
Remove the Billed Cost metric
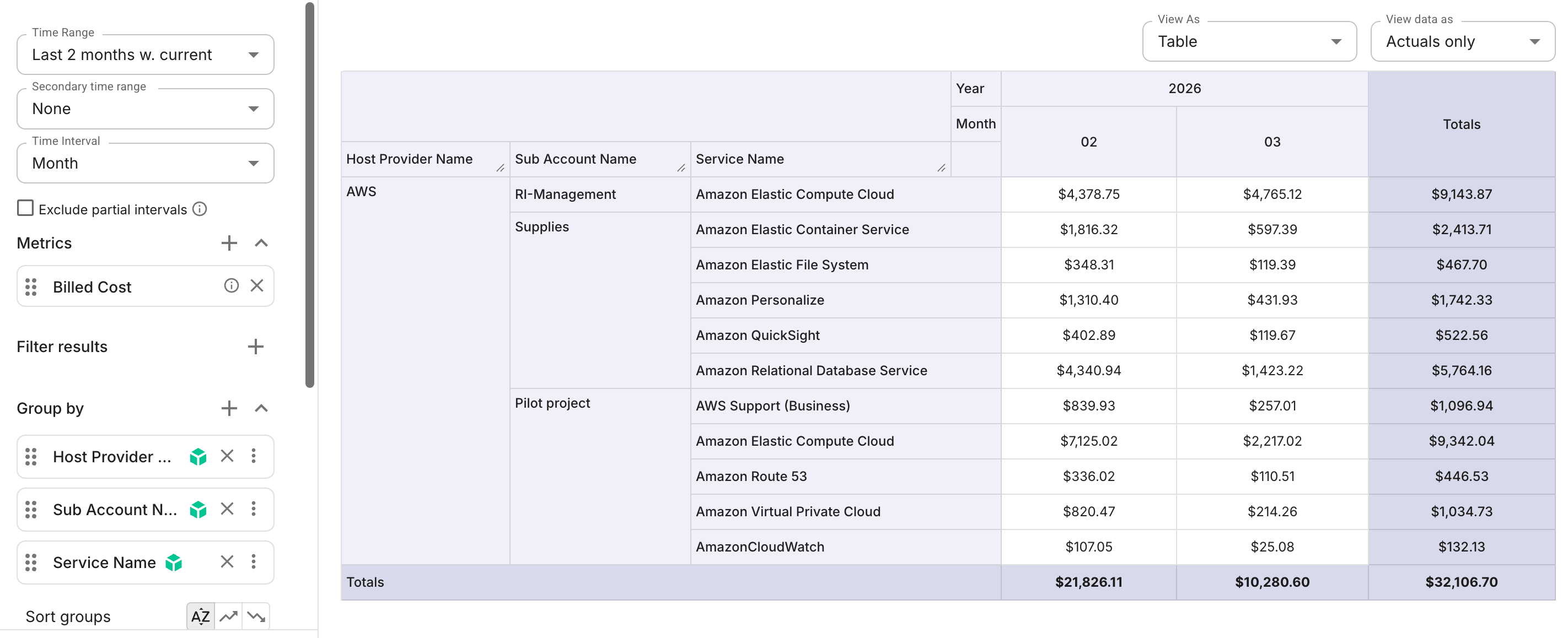[256, 286]
